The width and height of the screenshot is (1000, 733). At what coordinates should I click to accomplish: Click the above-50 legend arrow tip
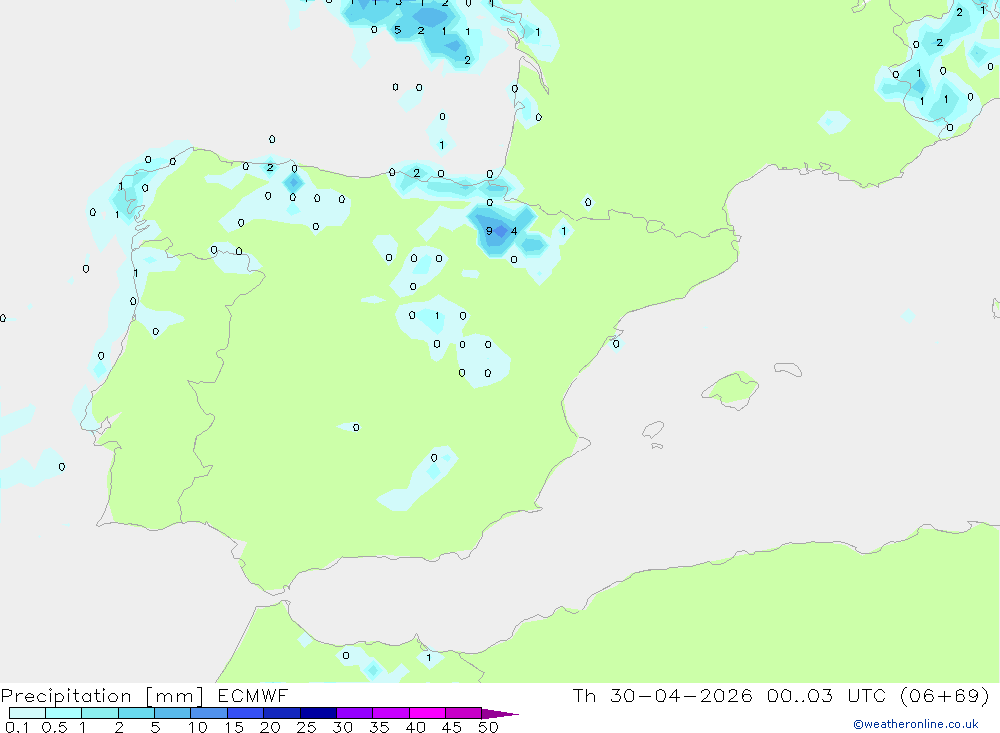coord(501,713)
